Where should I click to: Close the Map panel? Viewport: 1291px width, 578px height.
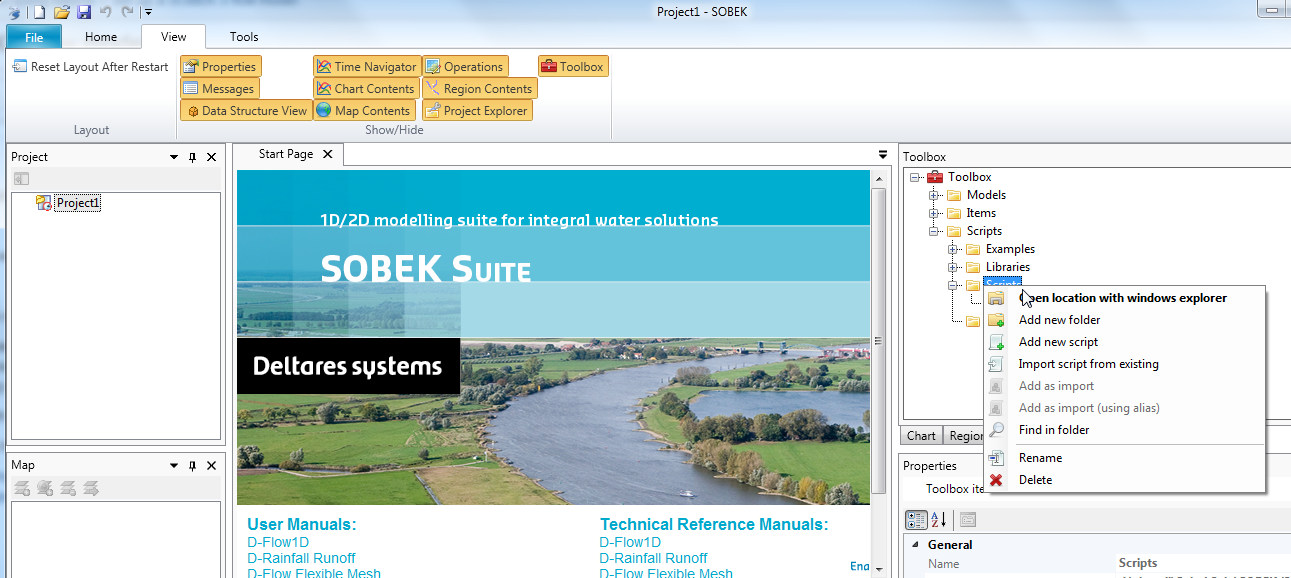(x=211, y=465)
